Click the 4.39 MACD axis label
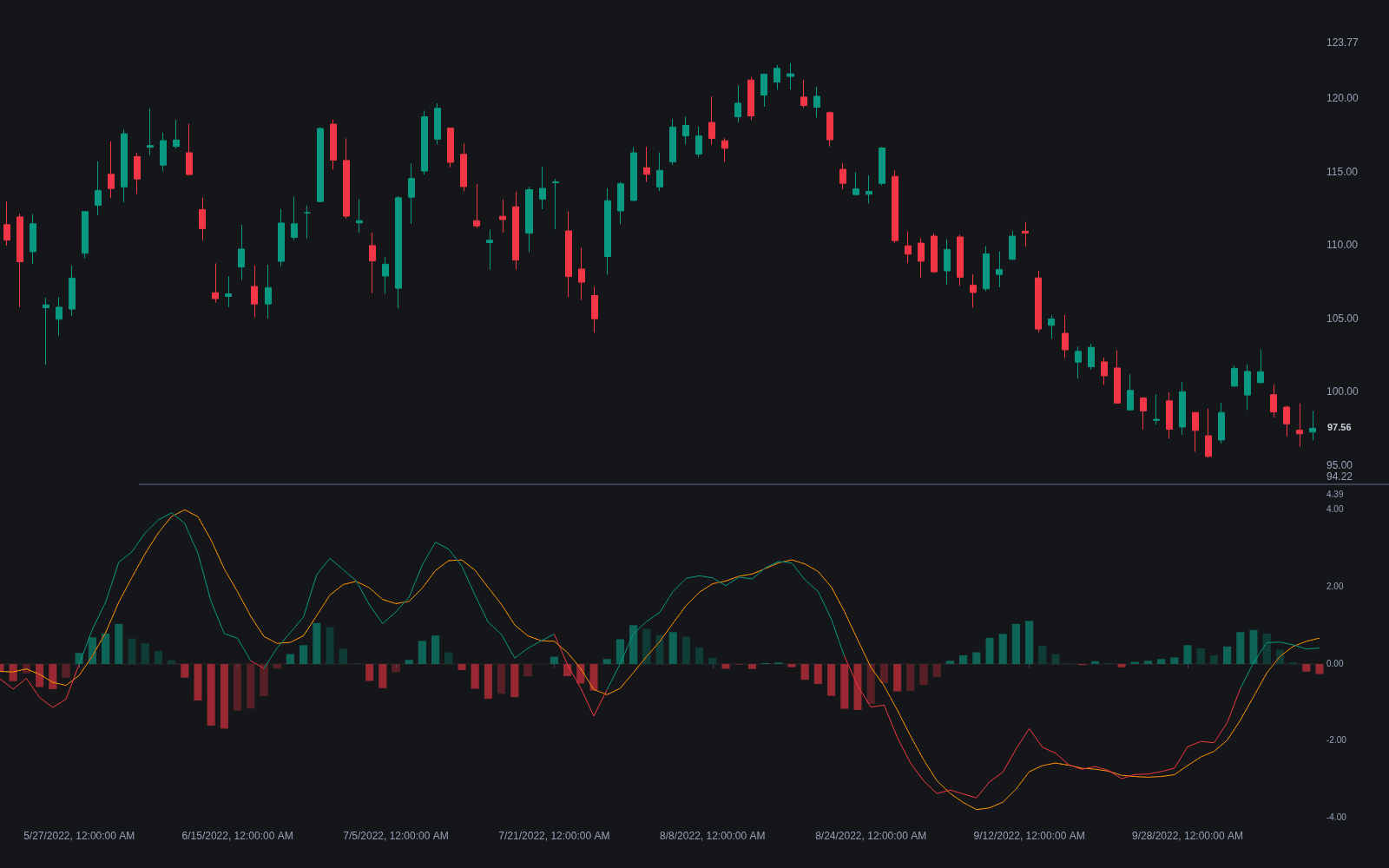 tap(1334, 495)
